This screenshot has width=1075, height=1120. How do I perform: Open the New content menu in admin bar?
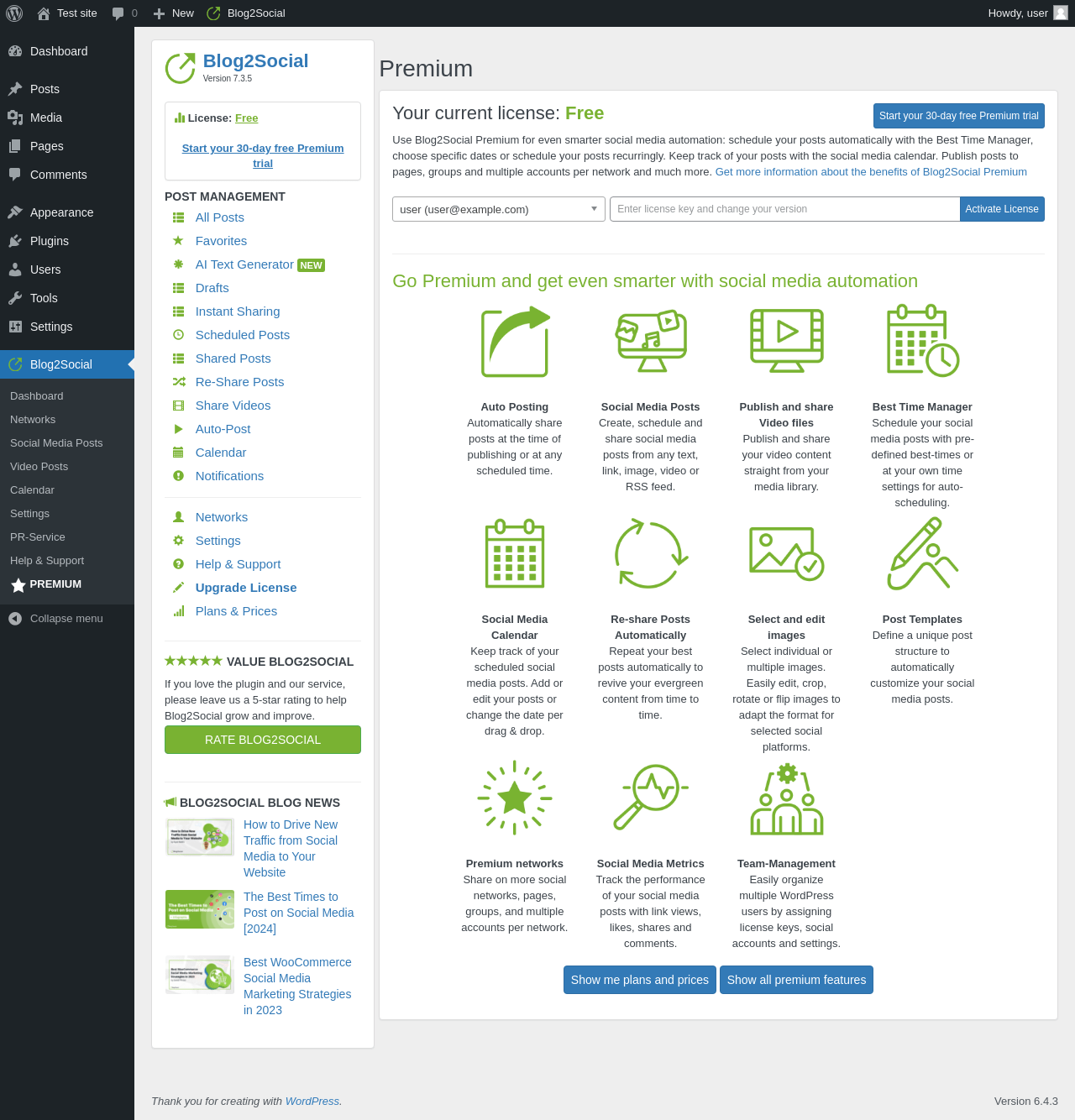click(174, 13)
